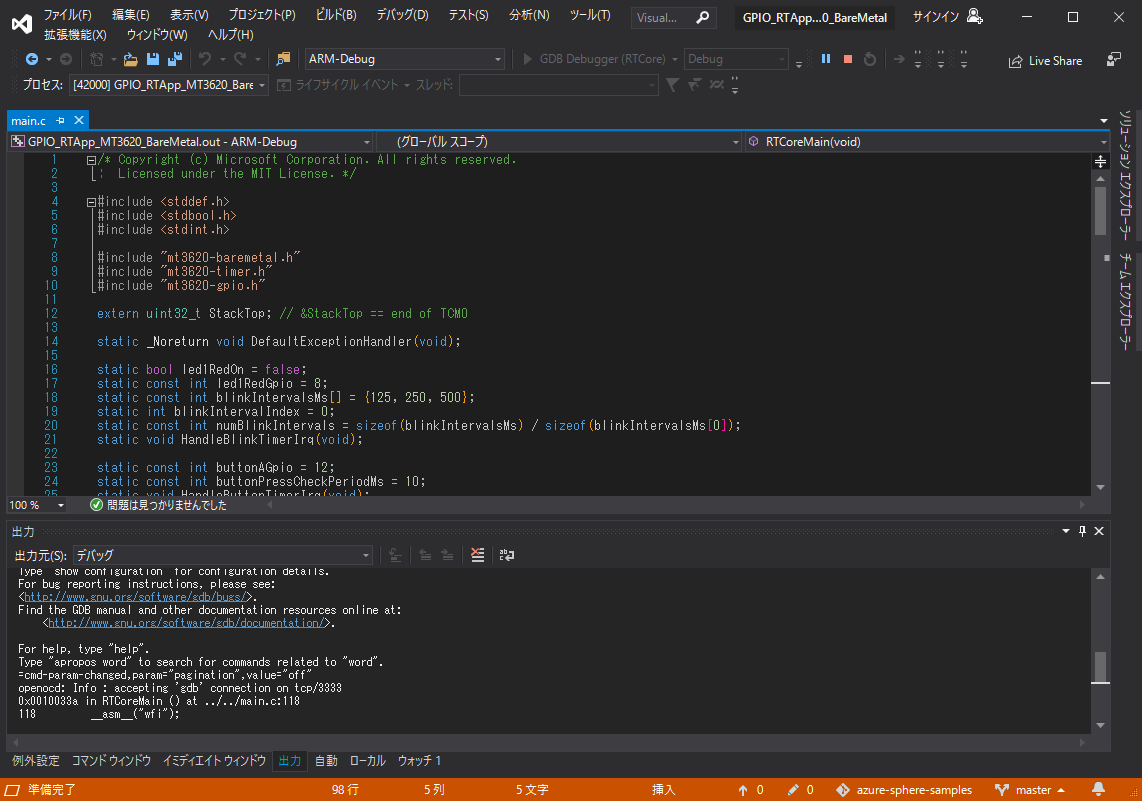Pause debugging with the Break All icon

tap(826, 59)
